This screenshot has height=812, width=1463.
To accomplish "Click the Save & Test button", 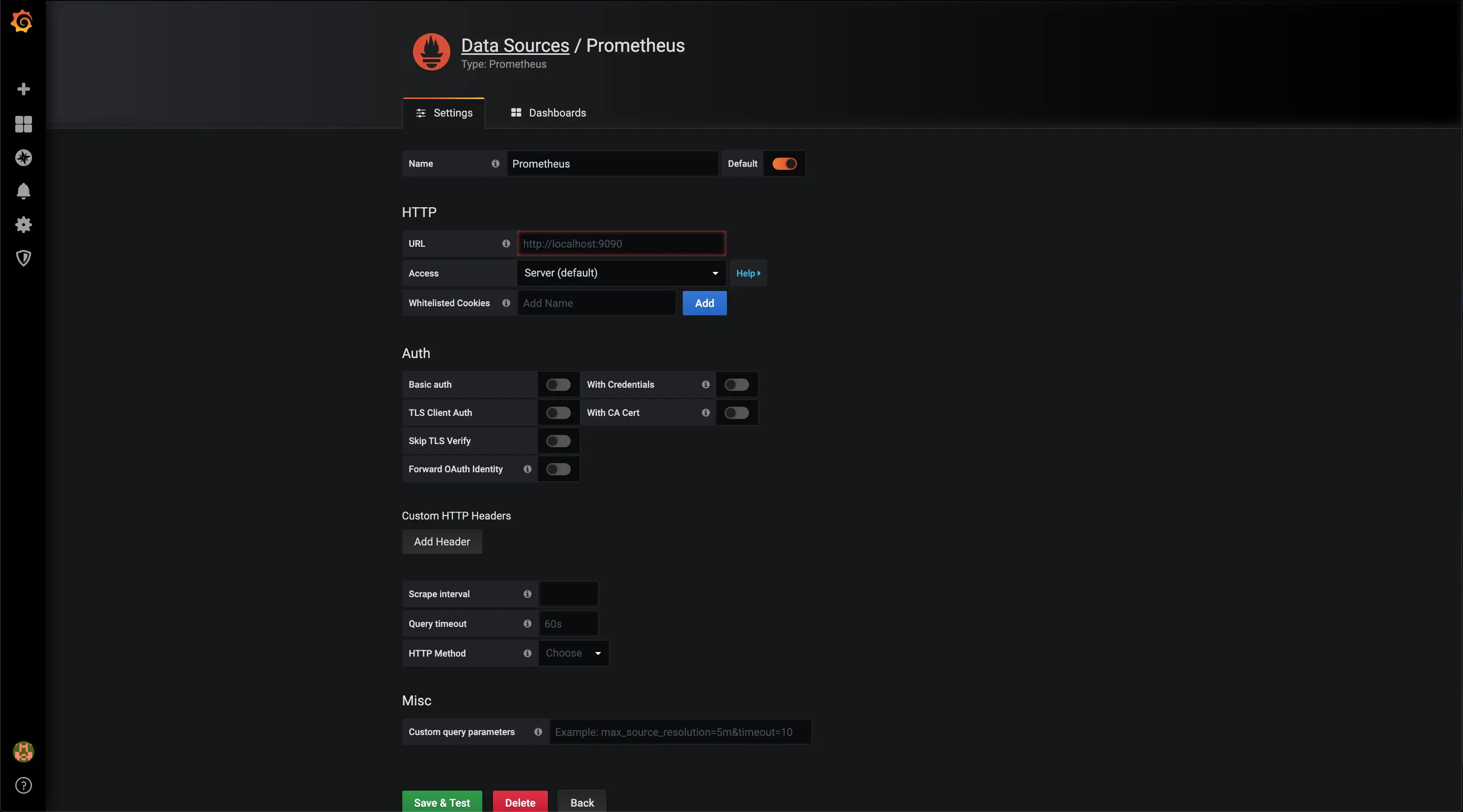I will click(442, 802).
